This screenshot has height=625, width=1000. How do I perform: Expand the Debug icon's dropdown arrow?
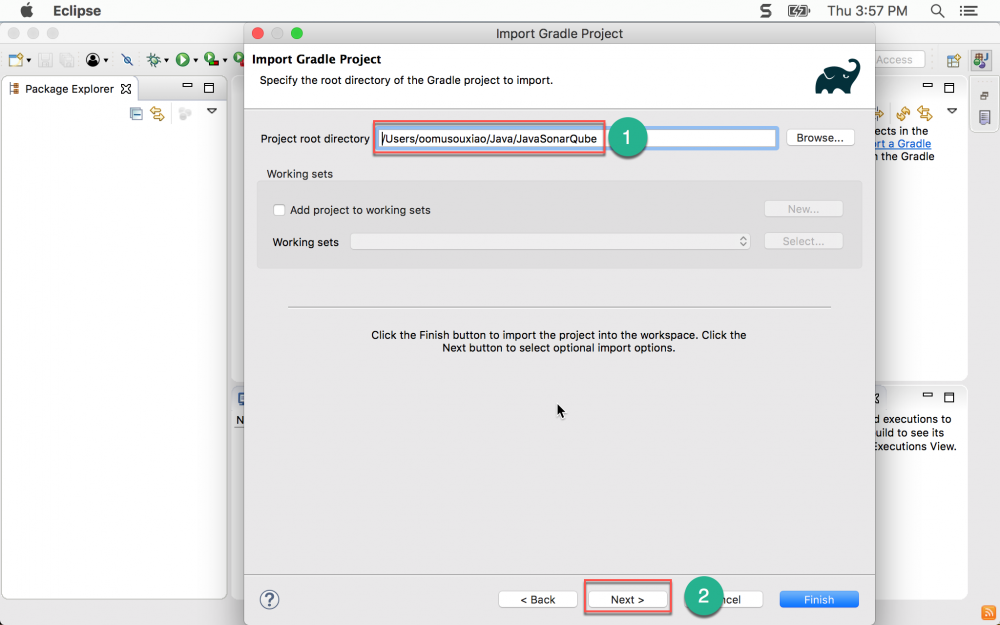(x=166, y=61)
